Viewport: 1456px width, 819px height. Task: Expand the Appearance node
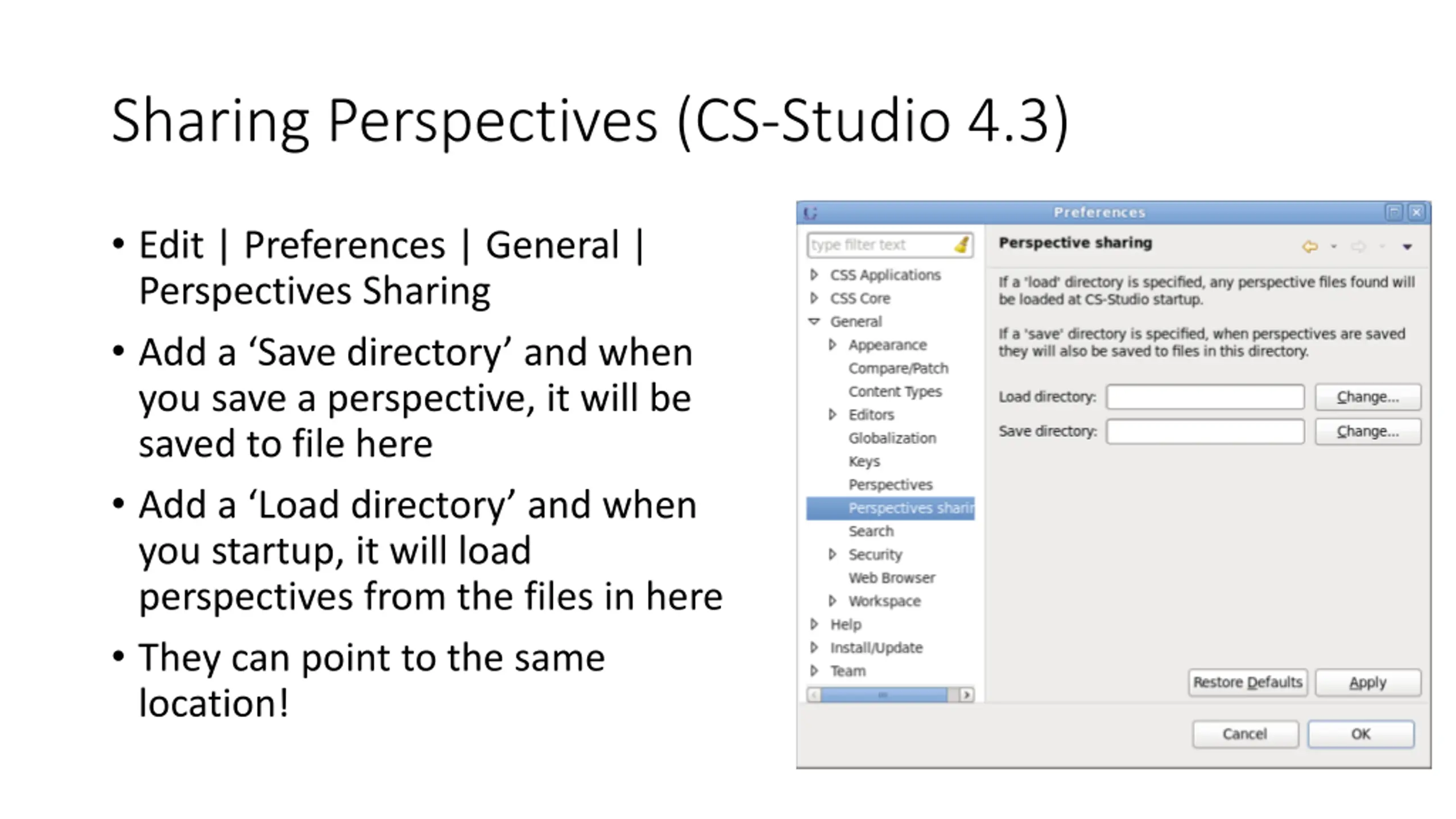click(832, 345)
